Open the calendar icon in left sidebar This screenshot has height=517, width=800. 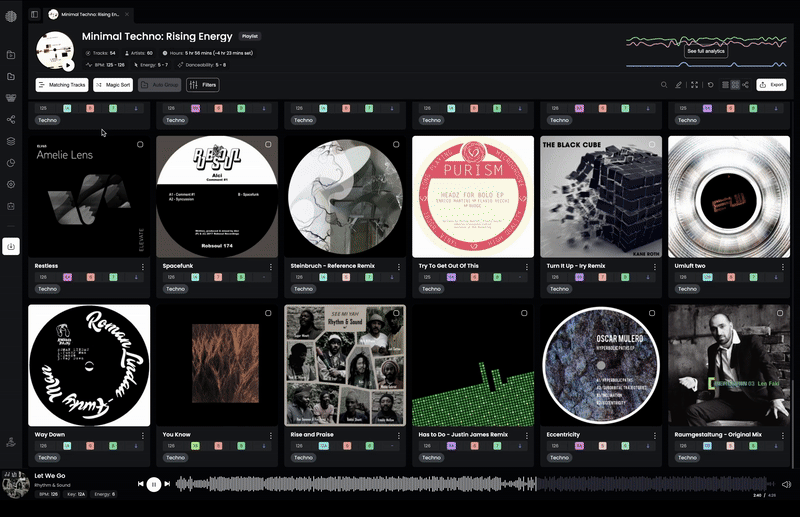click(x=11, y=206)
